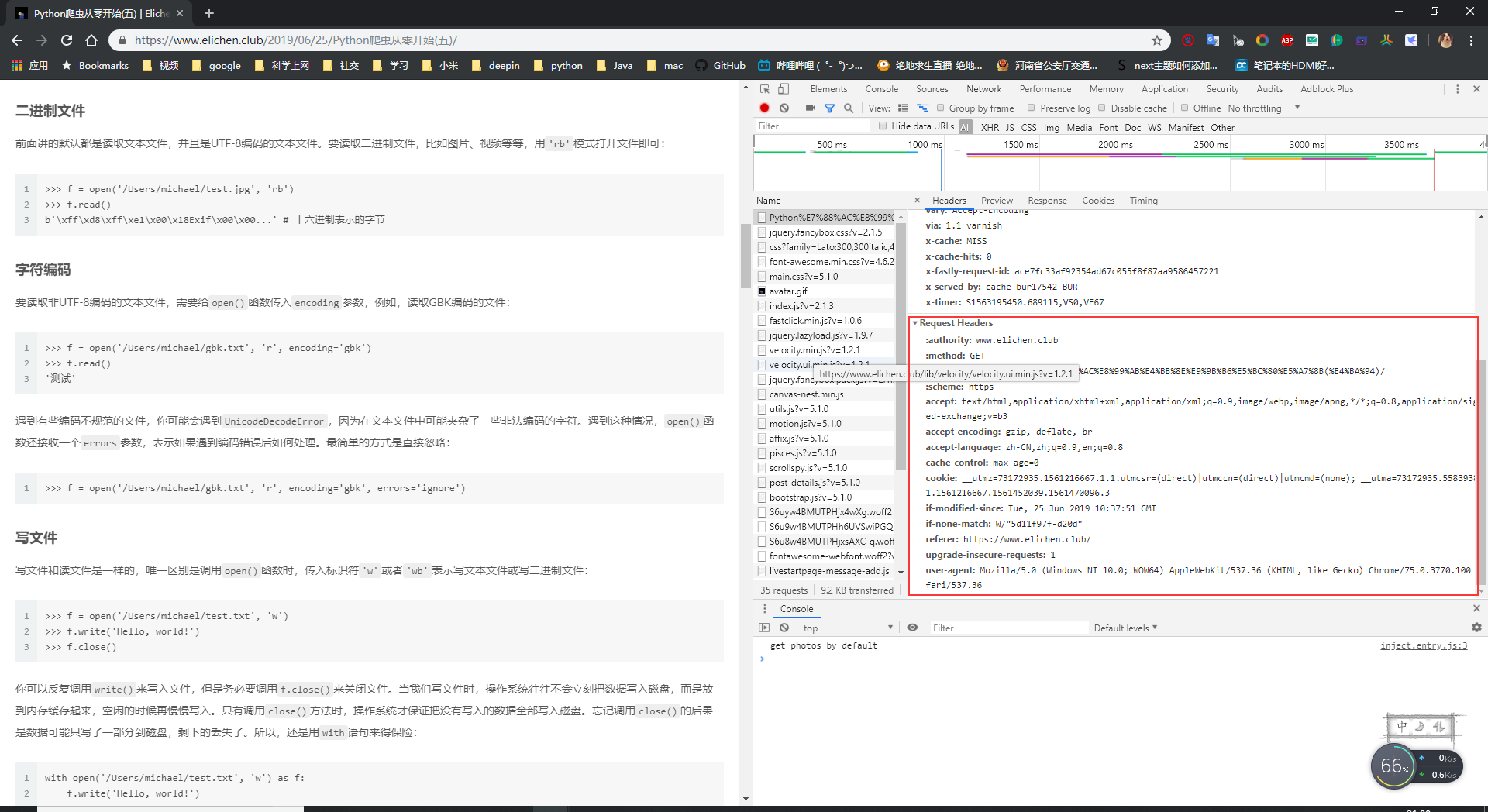Filter requests by Font type
Viewport: 1488px width, 812px height.
(1108, 128)
